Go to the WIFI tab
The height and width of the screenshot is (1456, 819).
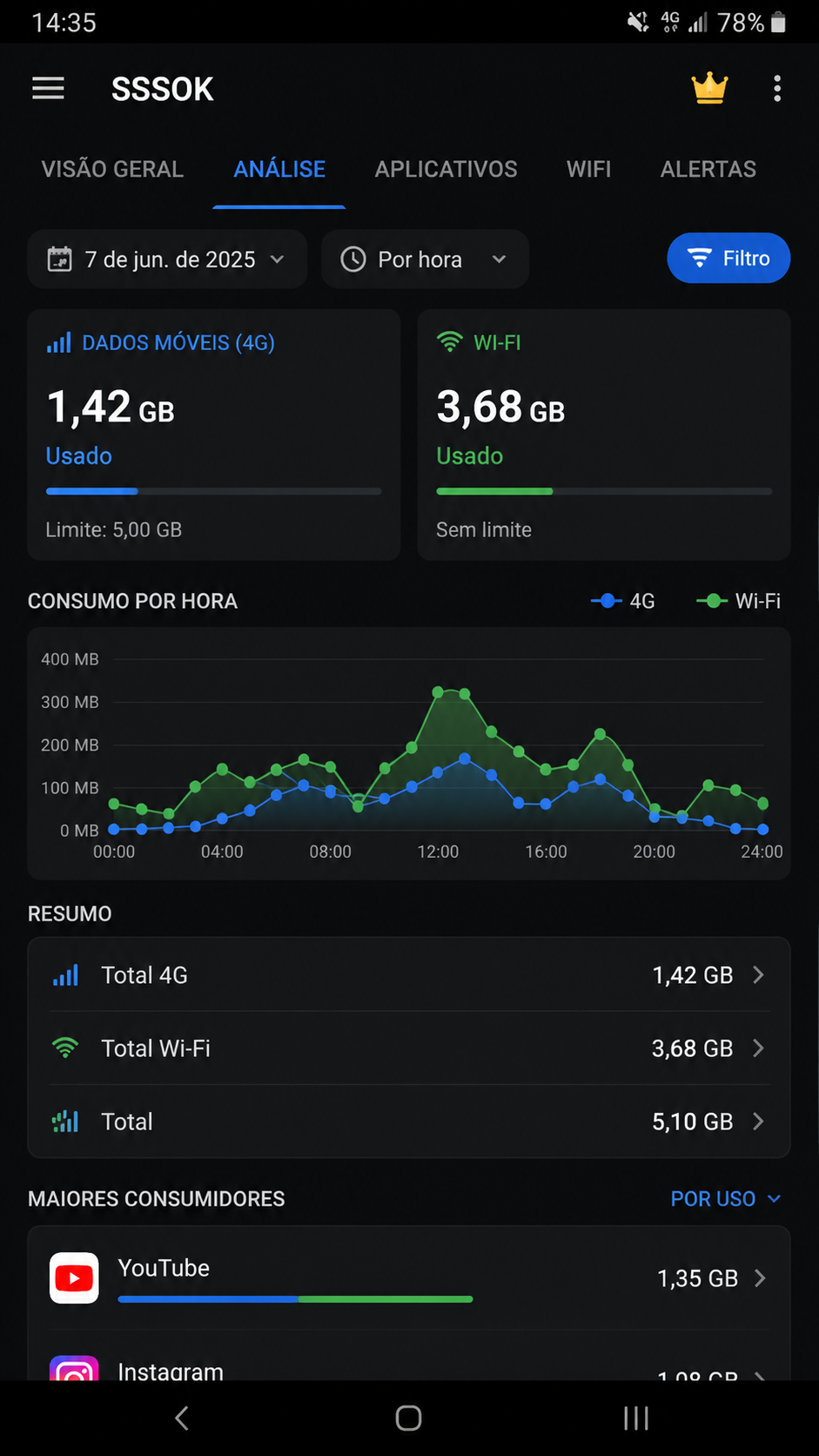588,169
